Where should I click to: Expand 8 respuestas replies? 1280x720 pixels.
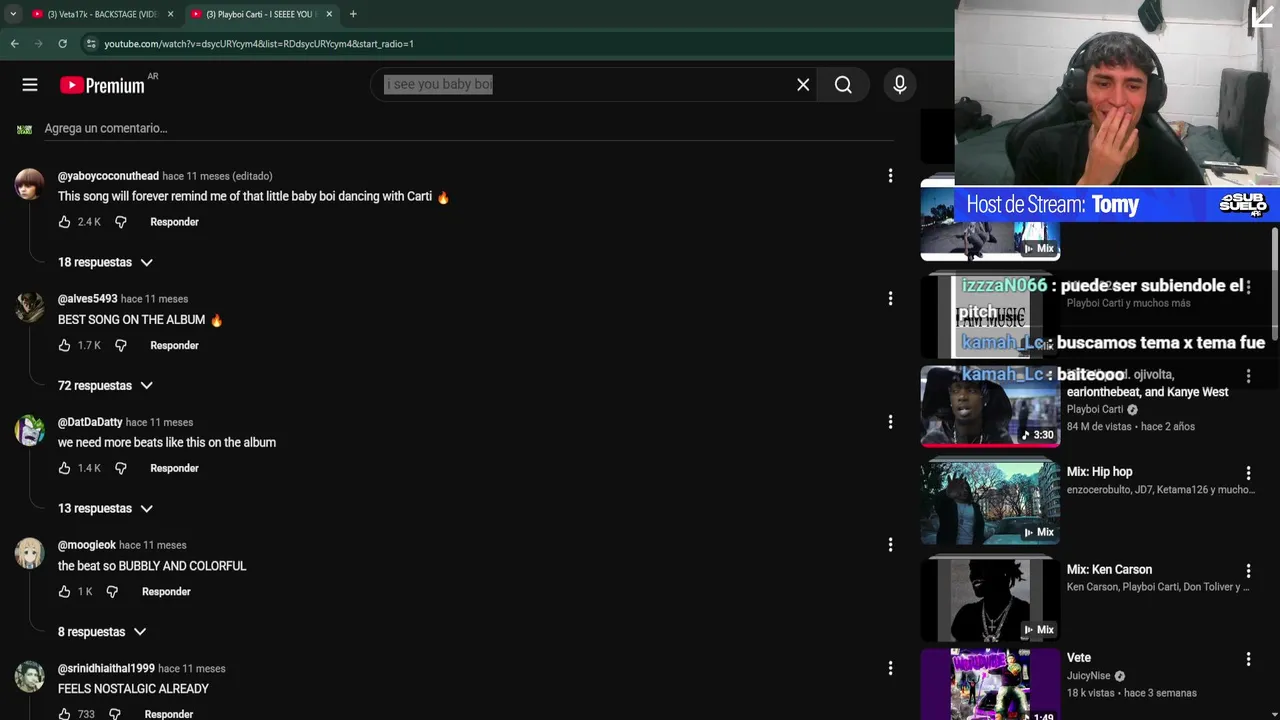[102, 632]
